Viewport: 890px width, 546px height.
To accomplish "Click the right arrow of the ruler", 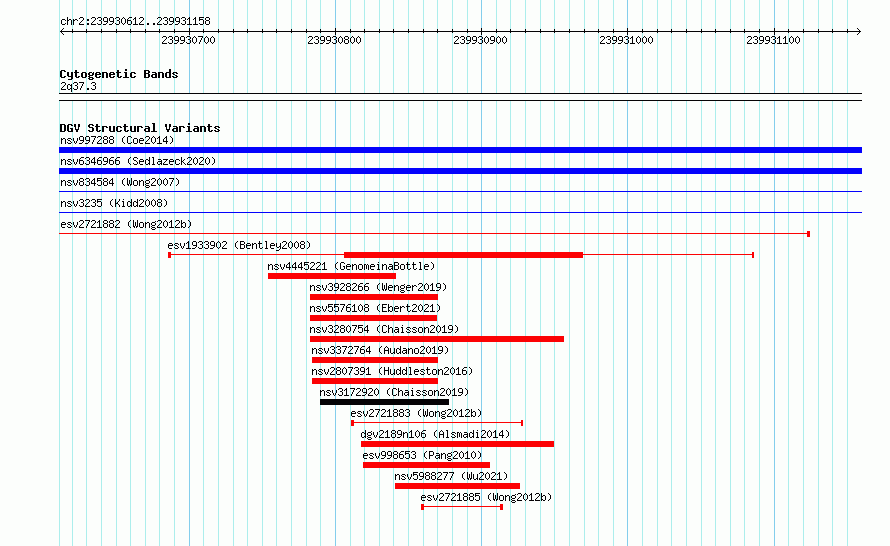I will [858, 32].
